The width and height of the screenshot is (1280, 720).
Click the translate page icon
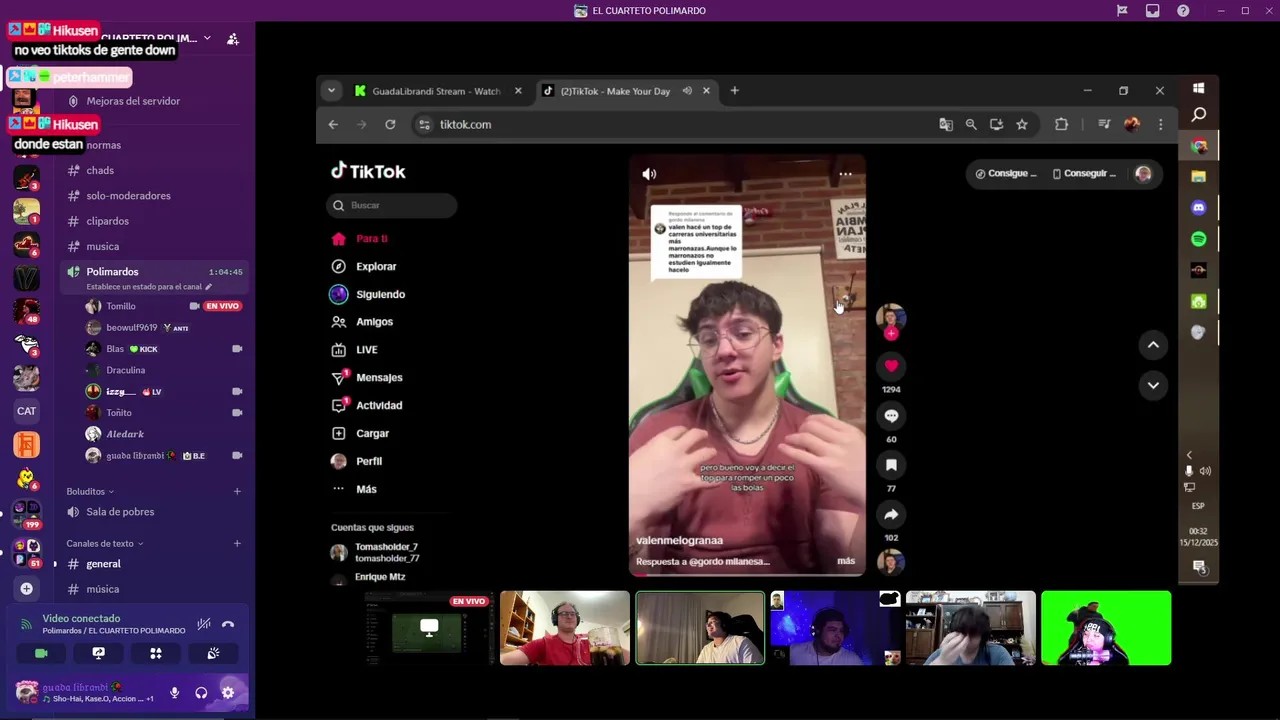tap(946, 125)
